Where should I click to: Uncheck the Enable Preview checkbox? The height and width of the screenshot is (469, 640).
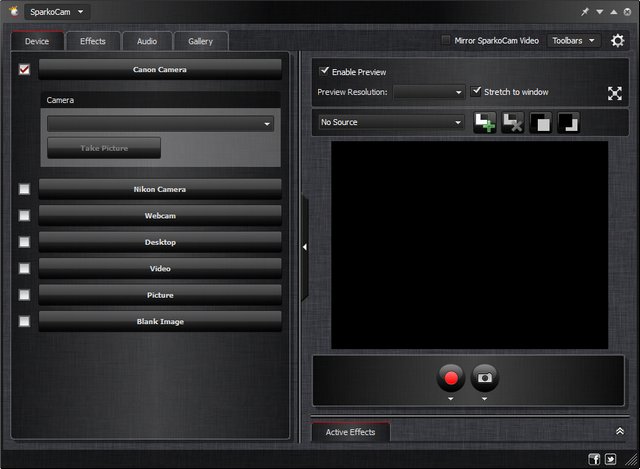click(324, 72)
